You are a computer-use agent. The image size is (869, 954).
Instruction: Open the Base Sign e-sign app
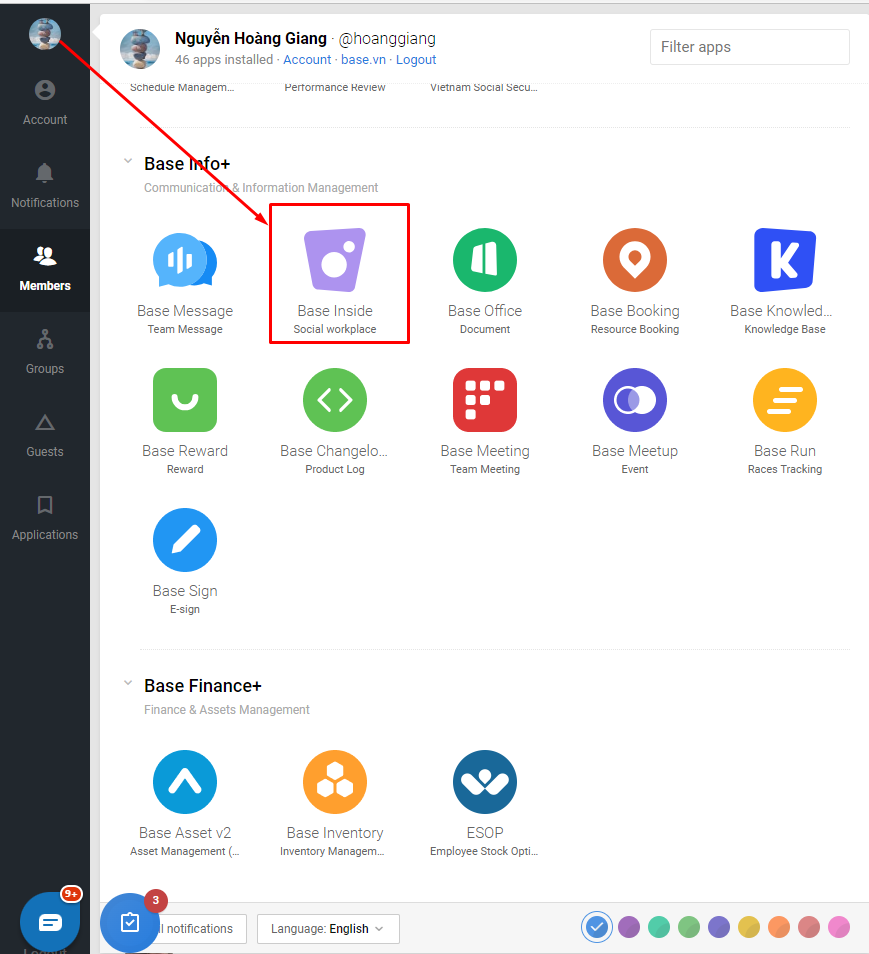coord(185,562)
